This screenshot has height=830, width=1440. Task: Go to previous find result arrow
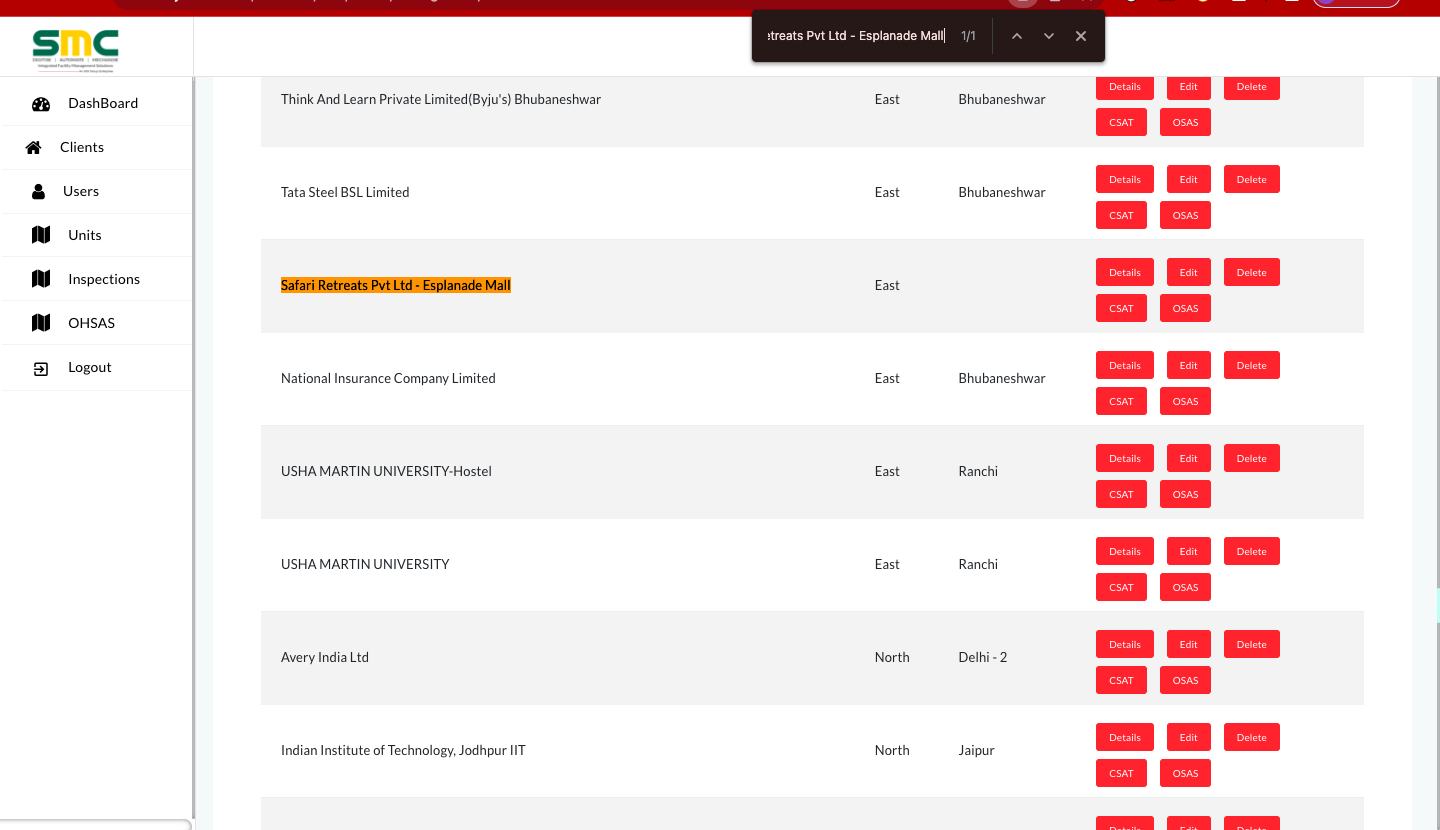(1017, 36)
